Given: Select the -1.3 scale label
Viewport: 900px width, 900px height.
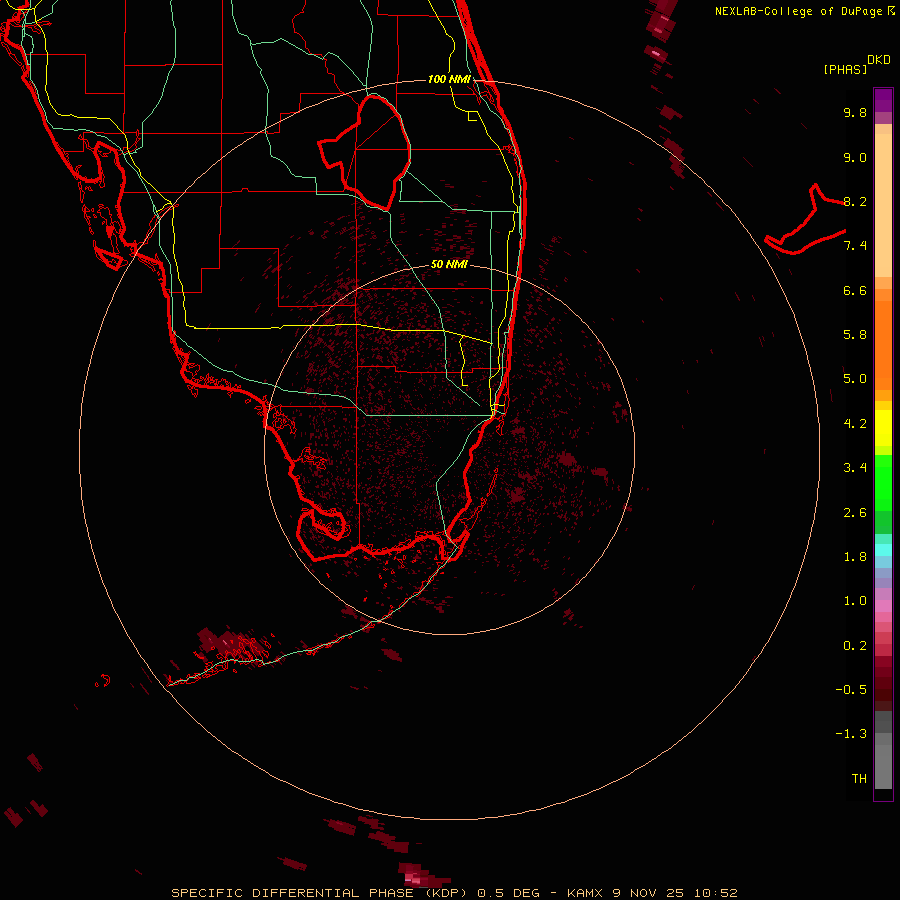Looking at the screenshot, I should click(851, 734).
